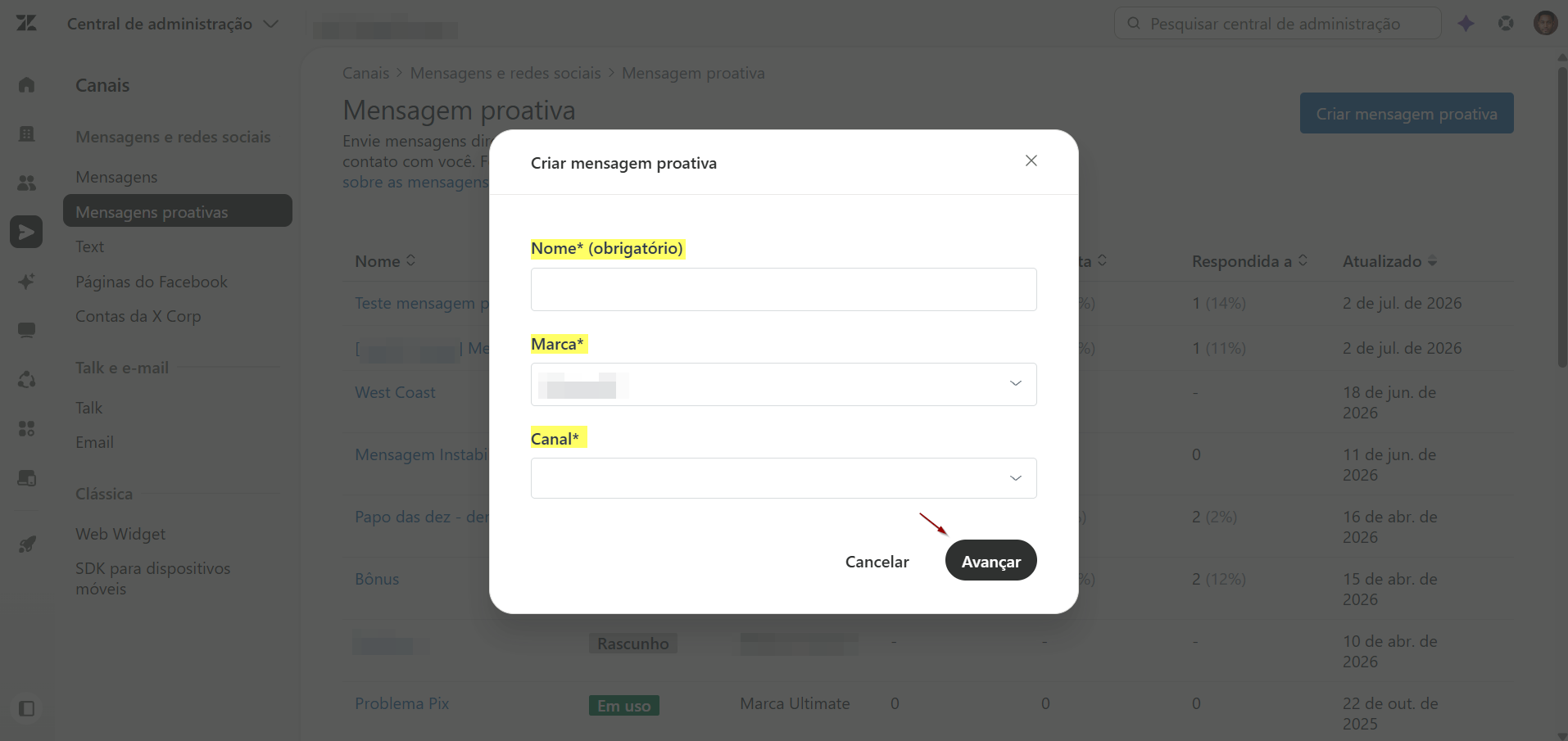Open the Account building icon in sidebar
The height and width of the screenshot is (741, 1568).
[27, 133]
